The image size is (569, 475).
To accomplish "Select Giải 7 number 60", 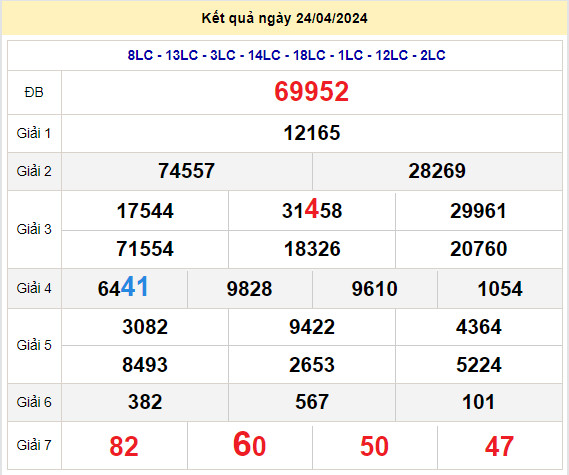I will [249, 444].
